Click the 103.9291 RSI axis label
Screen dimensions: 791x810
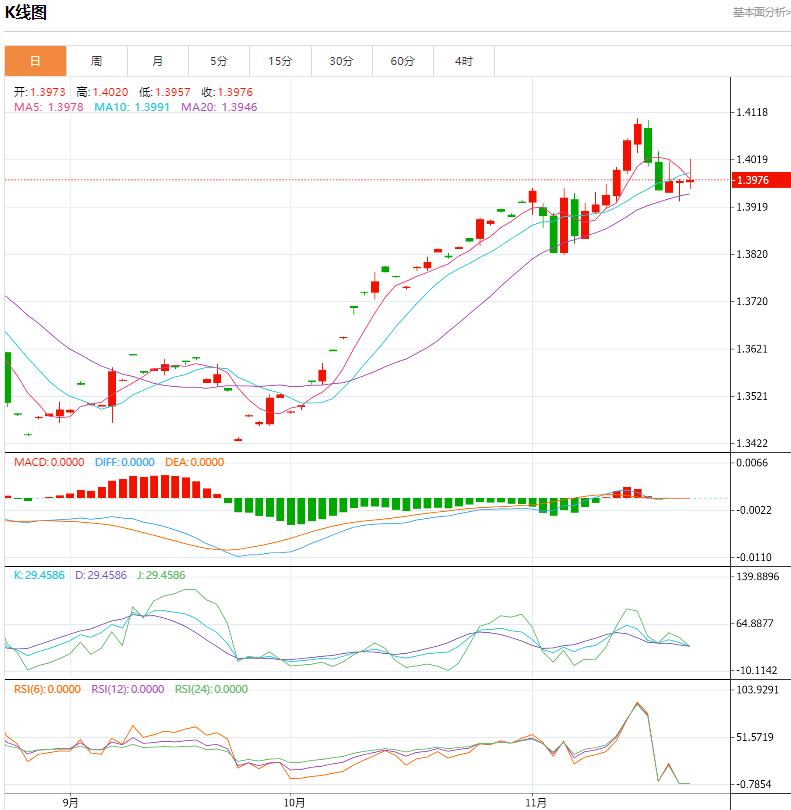coord(757,690)
